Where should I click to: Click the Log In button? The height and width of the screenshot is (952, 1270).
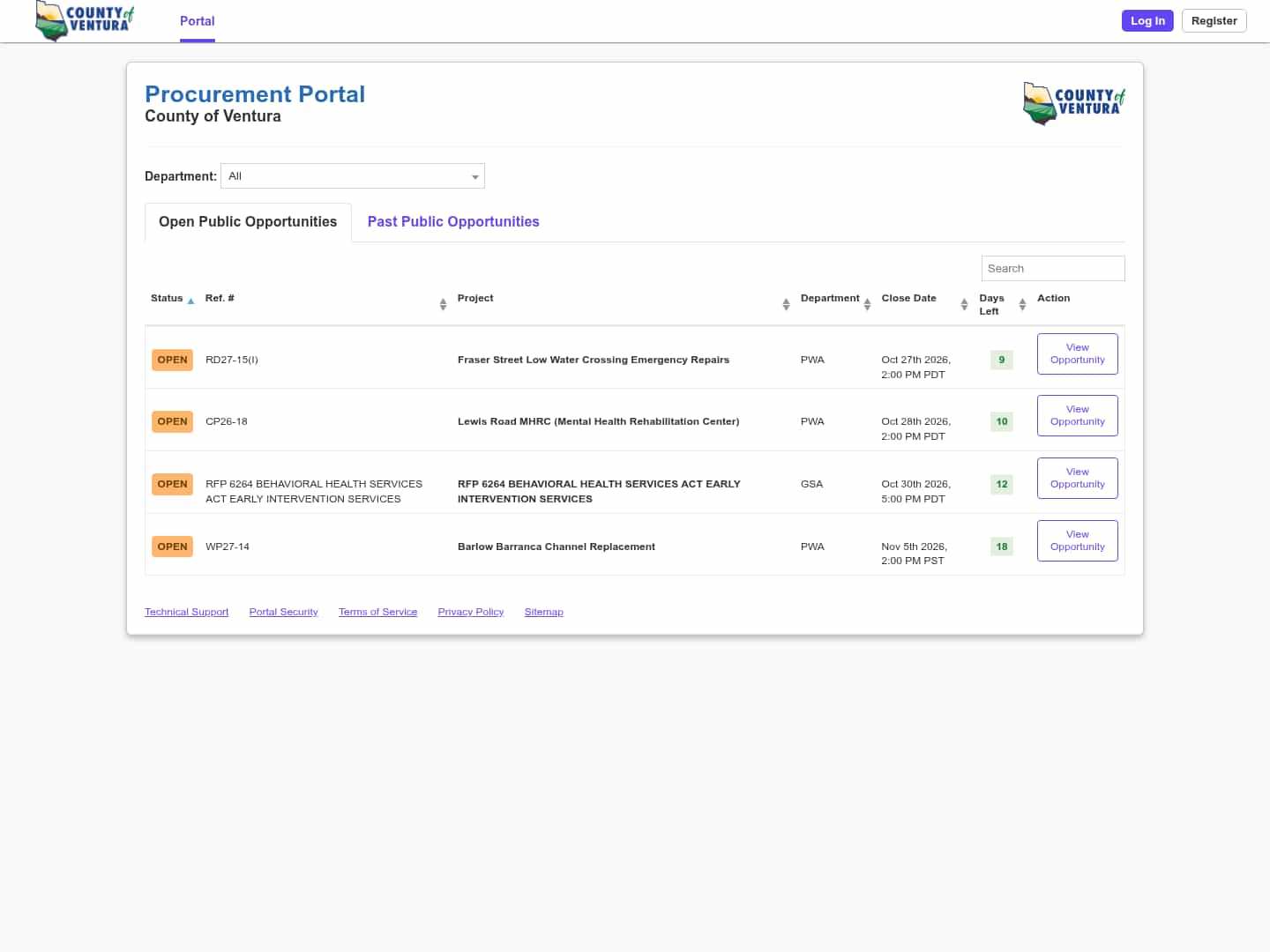(x=1147, y=20)
